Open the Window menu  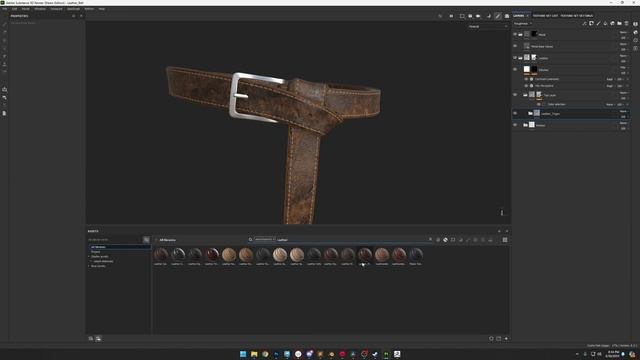[40, 9]
